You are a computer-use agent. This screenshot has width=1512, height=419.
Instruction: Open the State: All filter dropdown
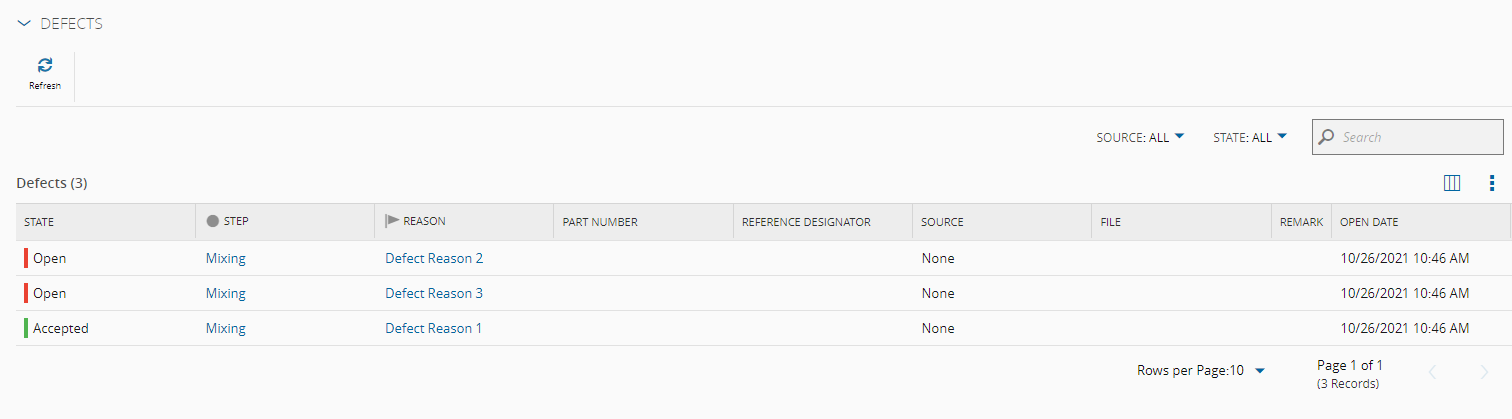(x=1249, y=137)
